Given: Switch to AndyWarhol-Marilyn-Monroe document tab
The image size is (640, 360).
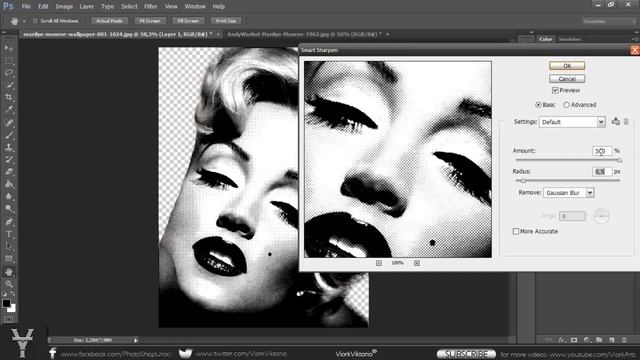Looking at the screenshot, I should coord(304,34).
